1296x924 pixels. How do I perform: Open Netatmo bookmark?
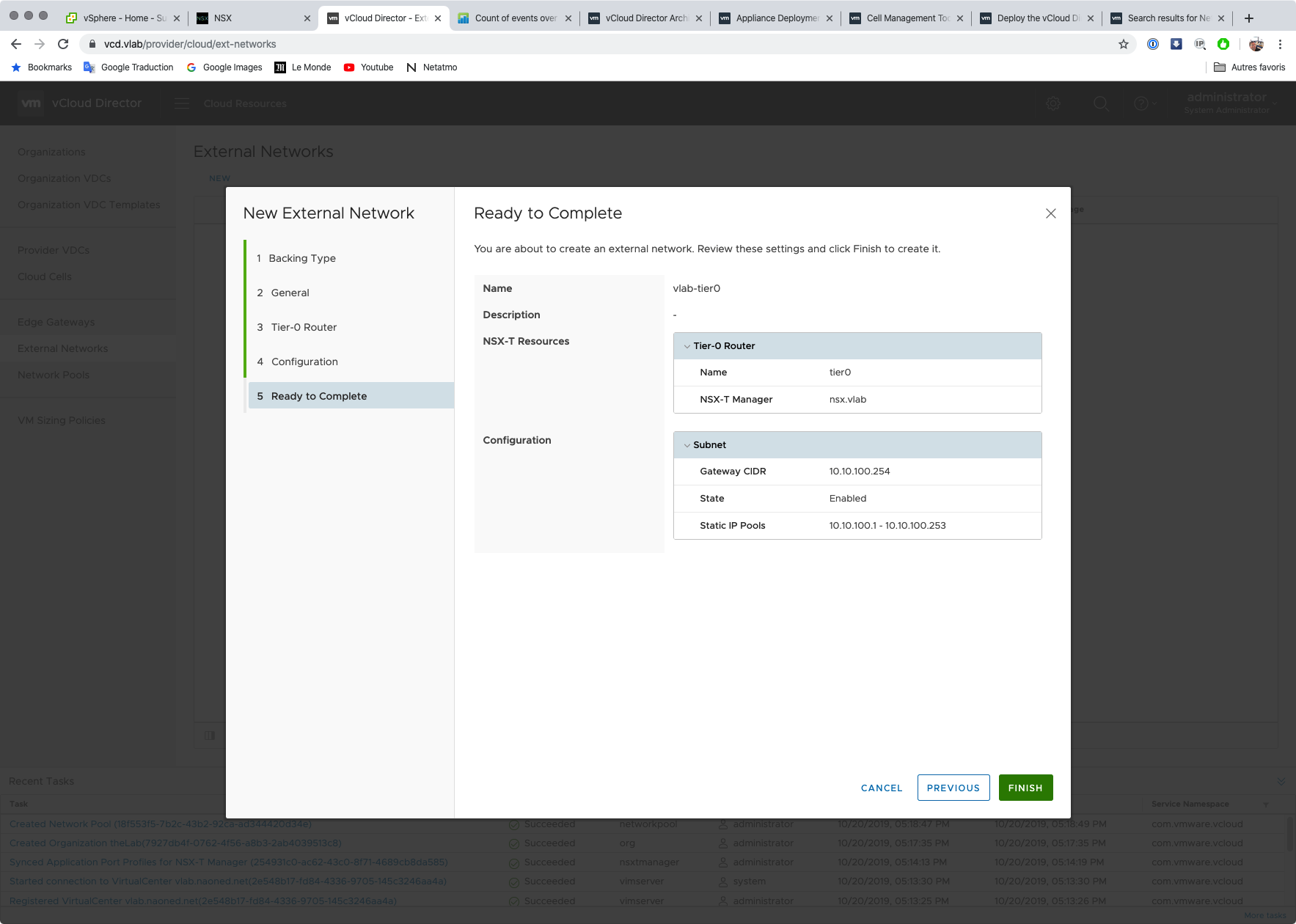(x=431, y=67)
